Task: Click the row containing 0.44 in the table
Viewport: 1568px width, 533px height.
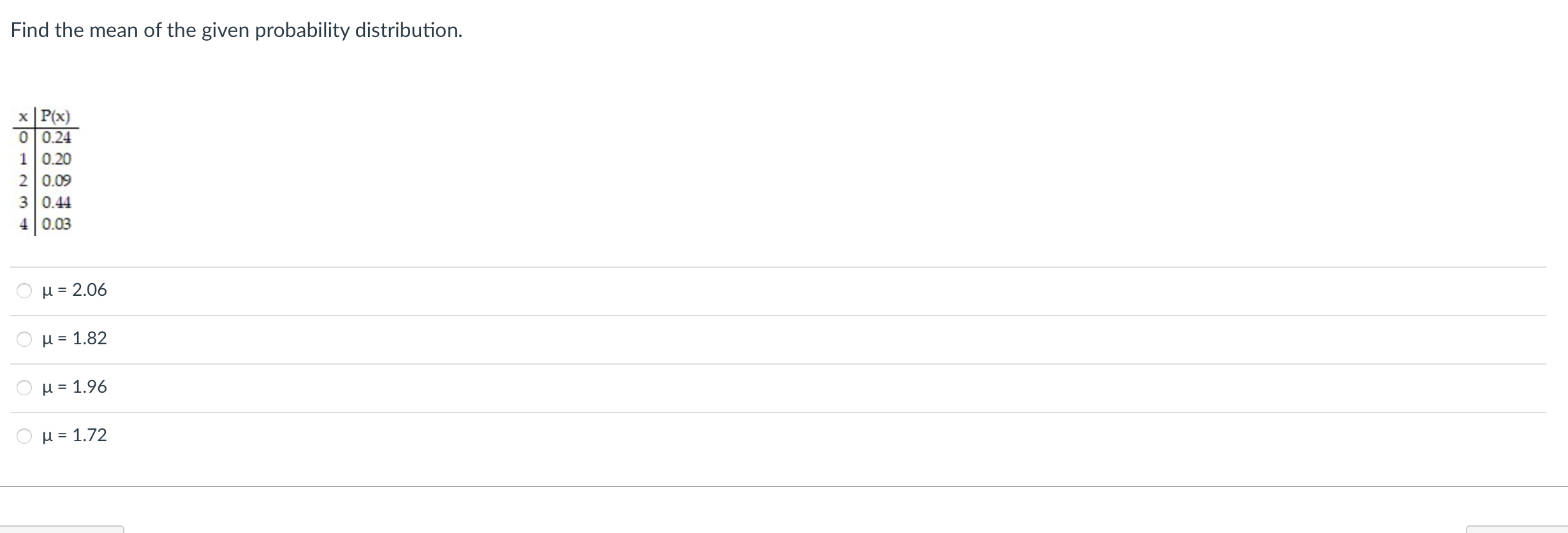Action: click(43, 203)
